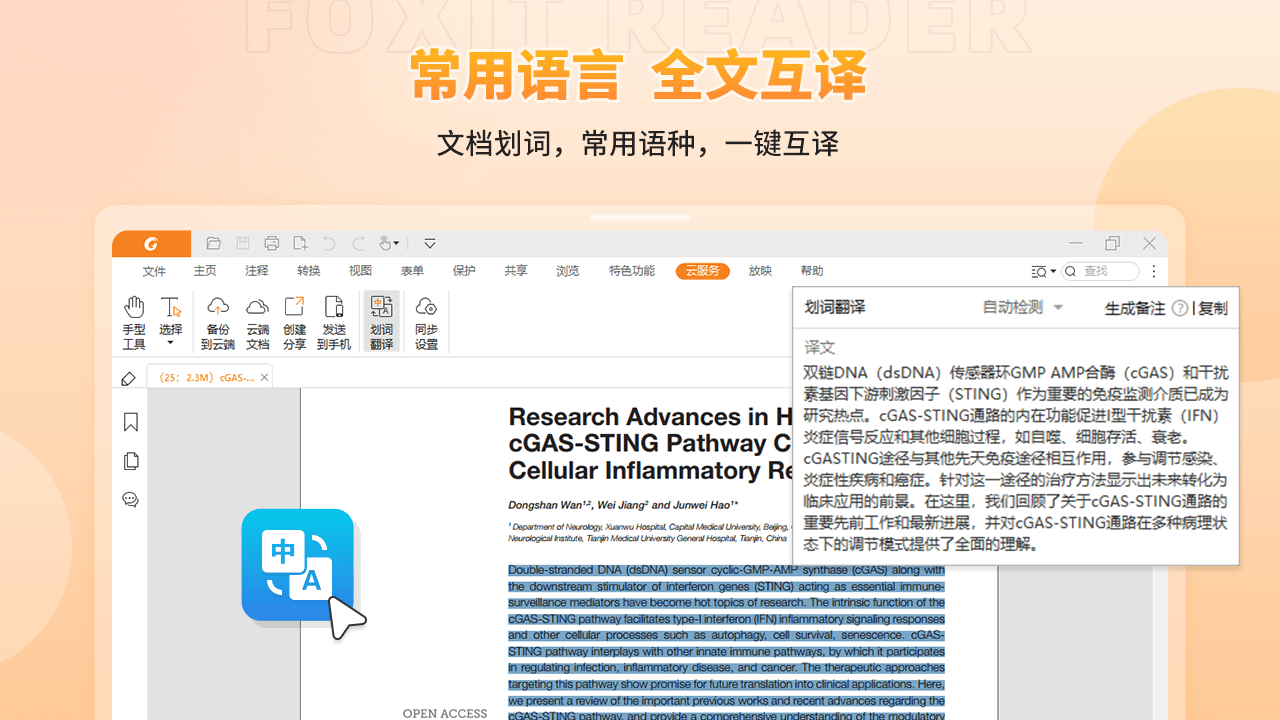Open 云端文档 cloud documents
The width and height of the screenshot is (1280, 720).
[x=258, y=321]
